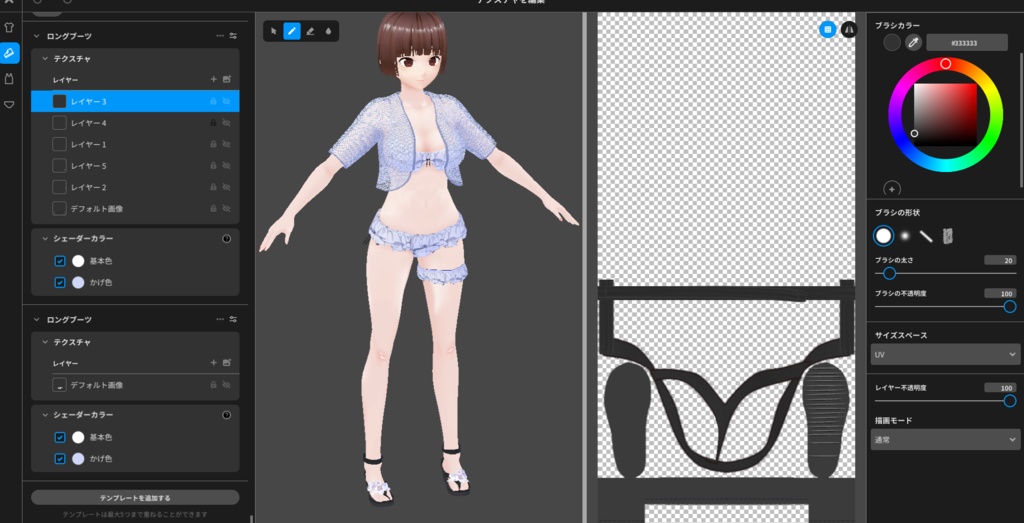The width and height of the screenshot is (1024, 523).
Task: Click the current brush color swatch
Action: click(892, 42)
